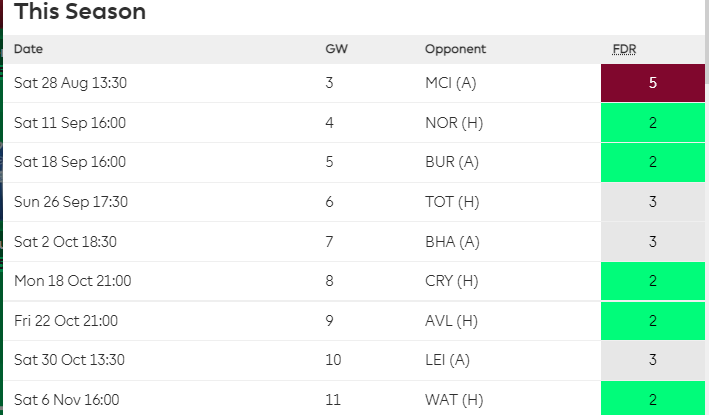Select the Sat 28 Aug 13:30 date
The height and width of the screenshot is (415, 709).
70,83
